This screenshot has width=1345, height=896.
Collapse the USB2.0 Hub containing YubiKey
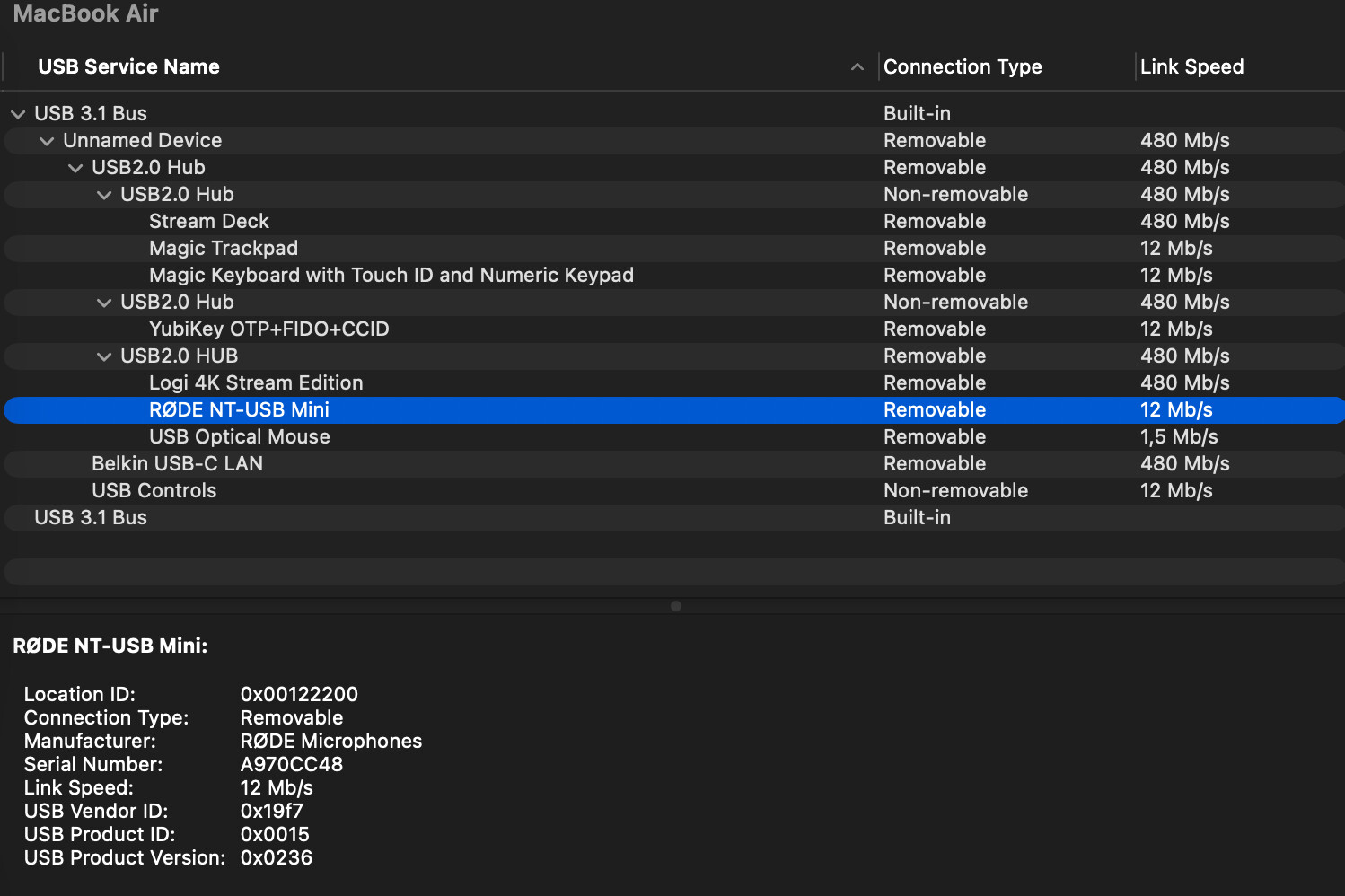[104, 303]
